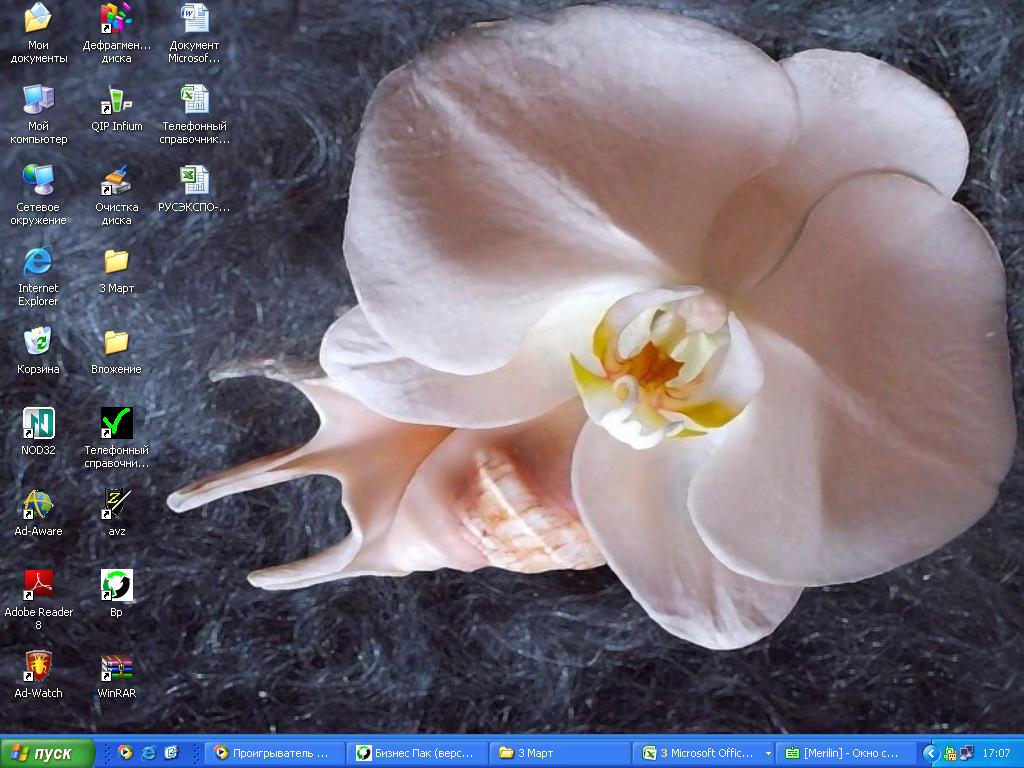Select the Adobe Reader 8 icon

click(x=38, y=585)
